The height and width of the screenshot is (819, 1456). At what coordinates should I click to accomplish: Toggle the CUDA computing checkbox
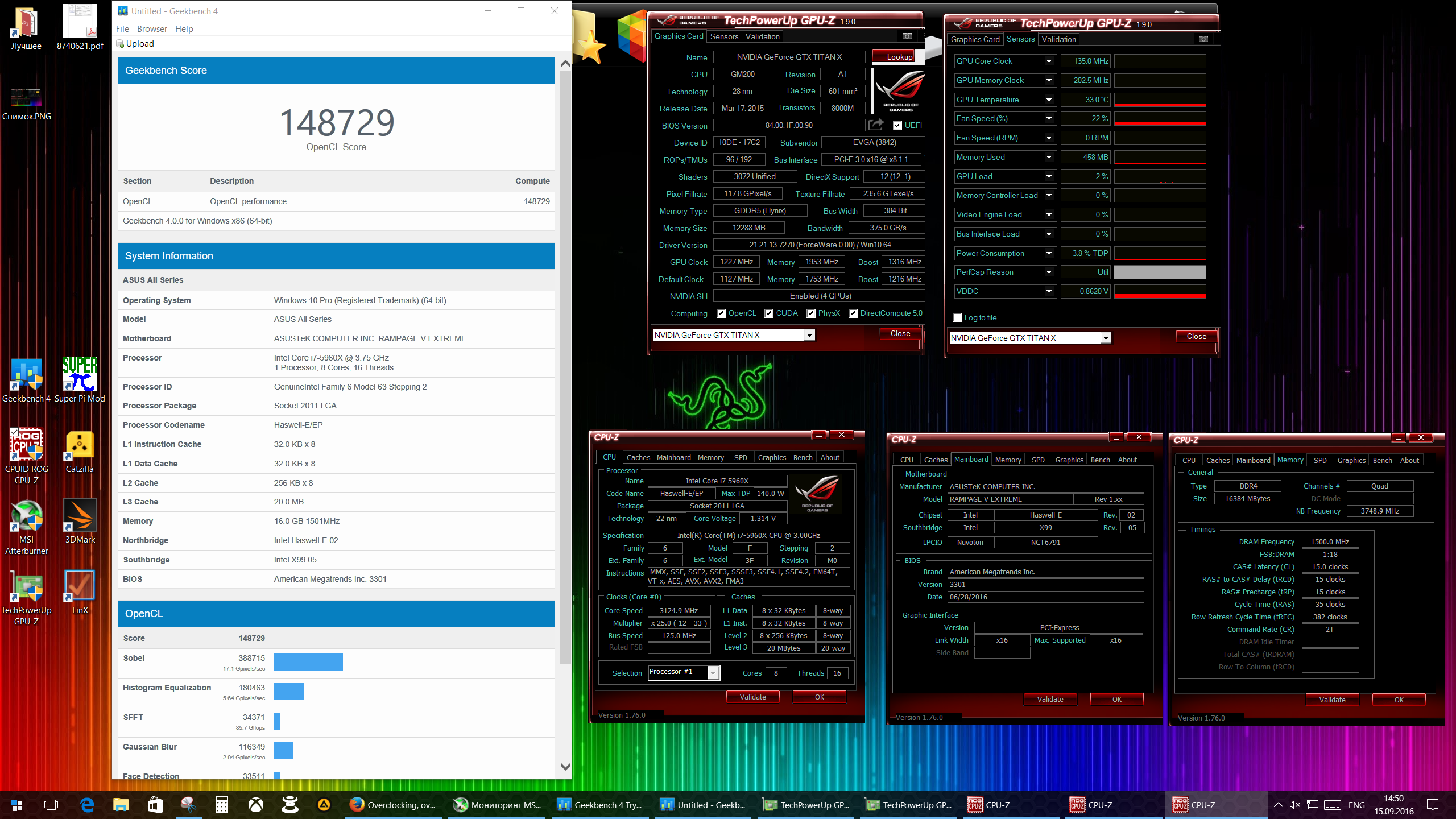769,313
